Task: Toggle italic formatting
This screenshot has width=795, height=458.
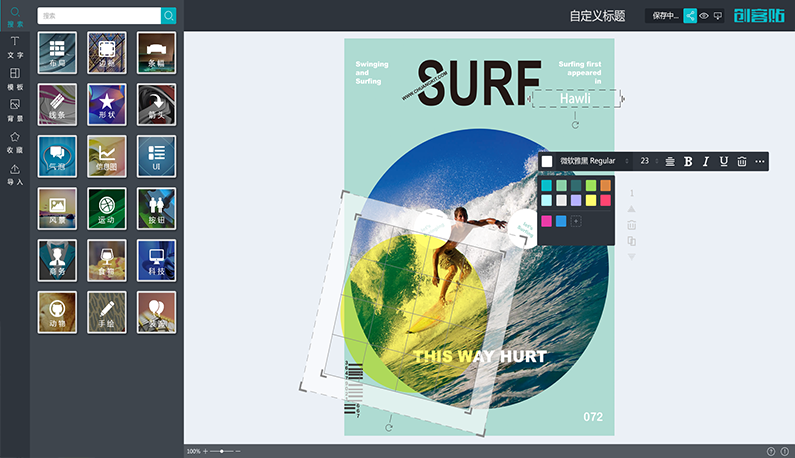Action: point(706,161)
